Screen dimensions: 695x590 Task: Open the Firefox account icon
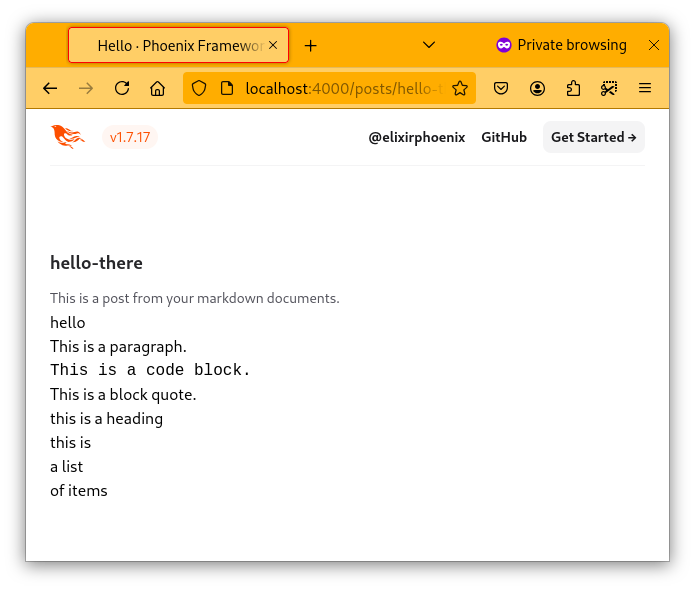538,88
